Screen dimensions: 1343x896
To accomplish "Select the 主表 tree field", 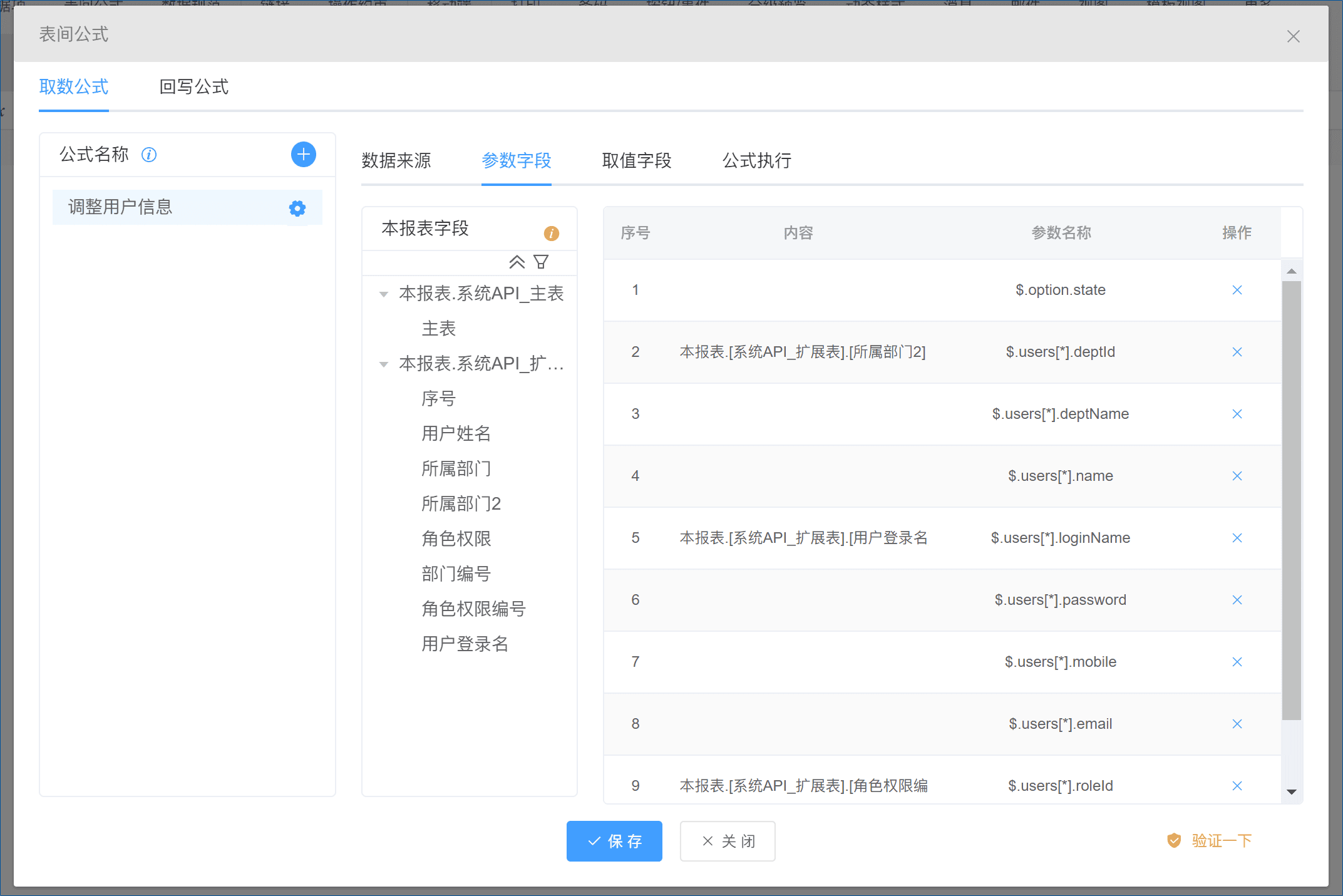I will (439, 329).
